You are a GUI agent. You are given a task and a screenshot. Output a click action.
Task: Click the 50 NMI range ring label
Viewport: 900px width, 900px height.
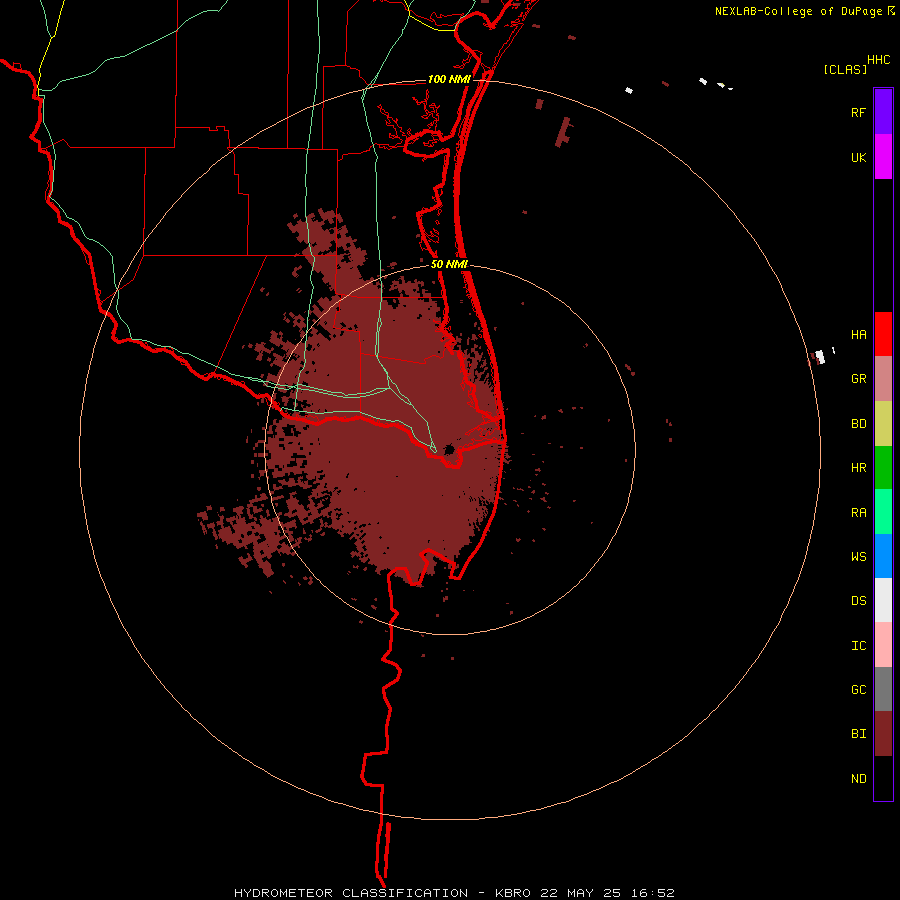pyautogui.click(x=449, y=264)
